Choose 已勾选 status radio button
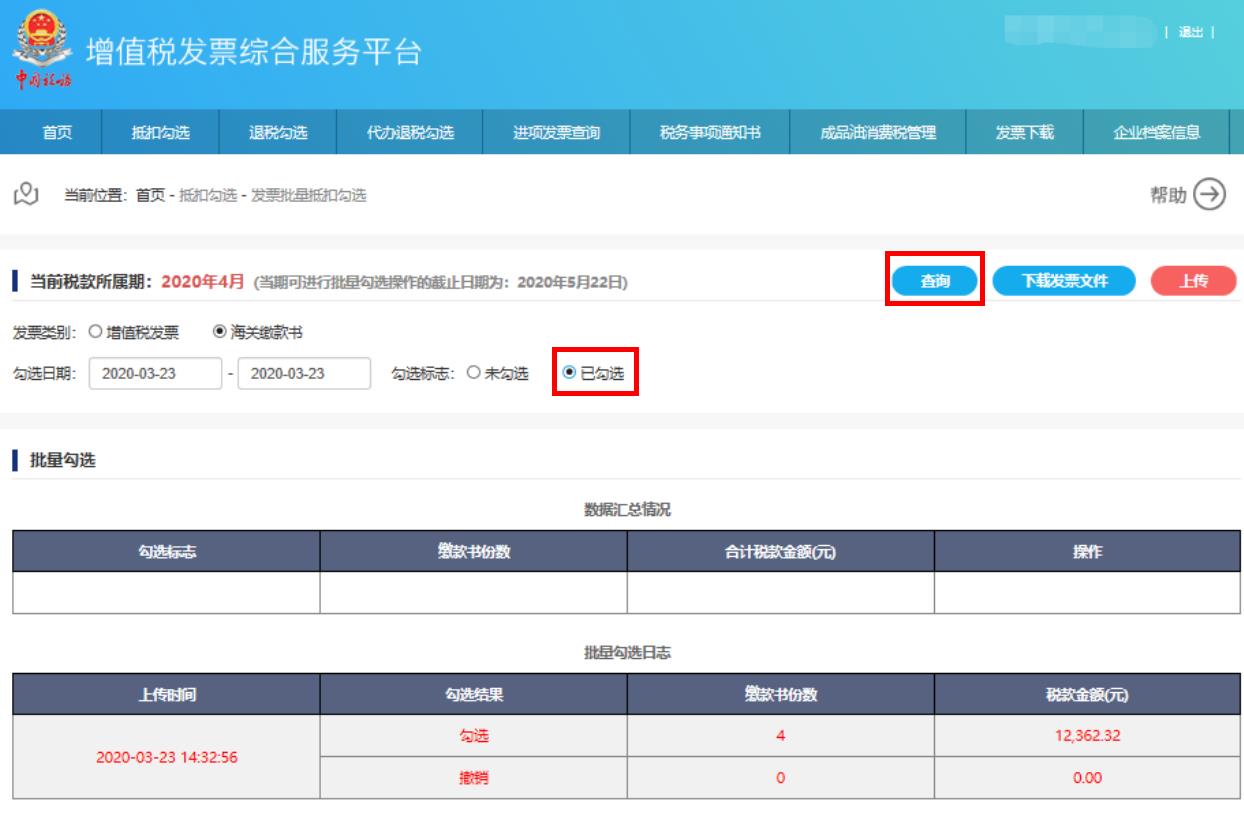The height and width of the screenshot is (814, 1244). coord(570,372)
